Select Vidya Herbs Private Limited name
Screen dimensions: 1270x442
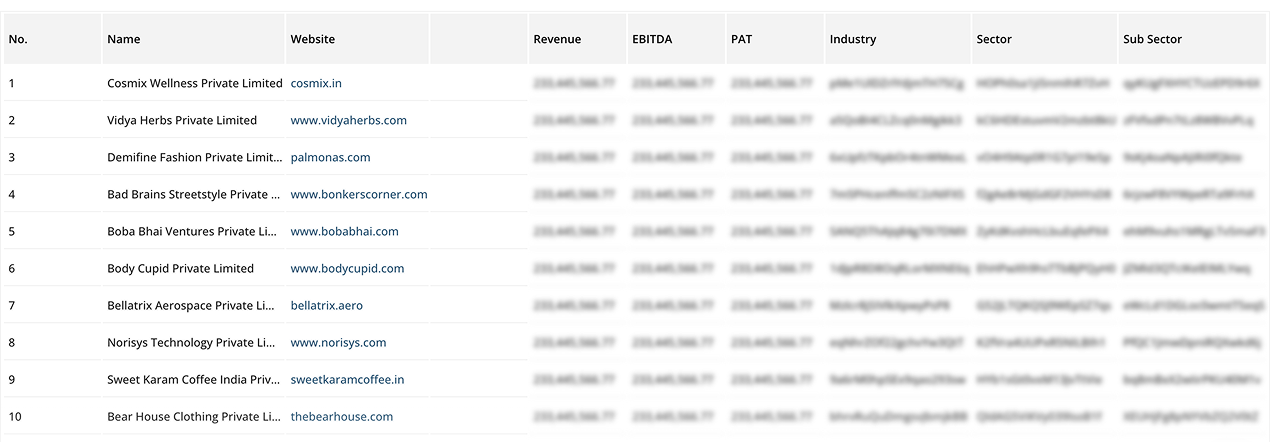point(182,120)
